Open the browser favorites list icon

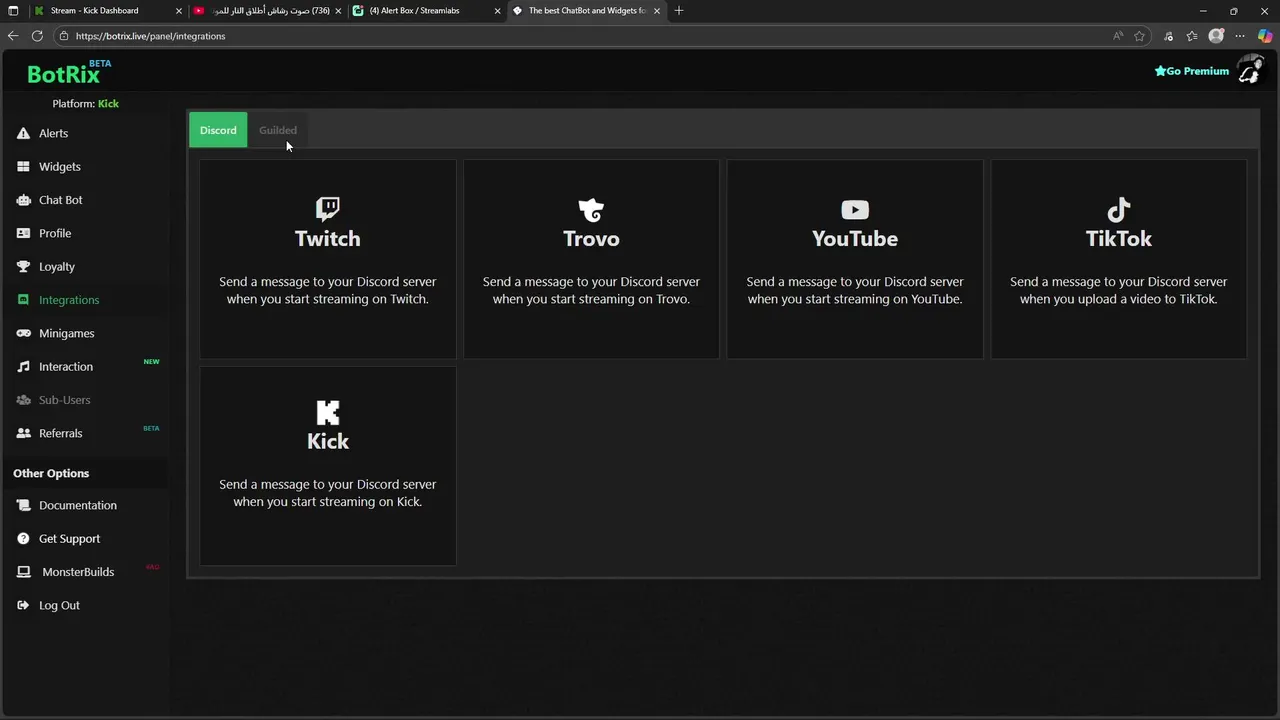(1192, 36)
